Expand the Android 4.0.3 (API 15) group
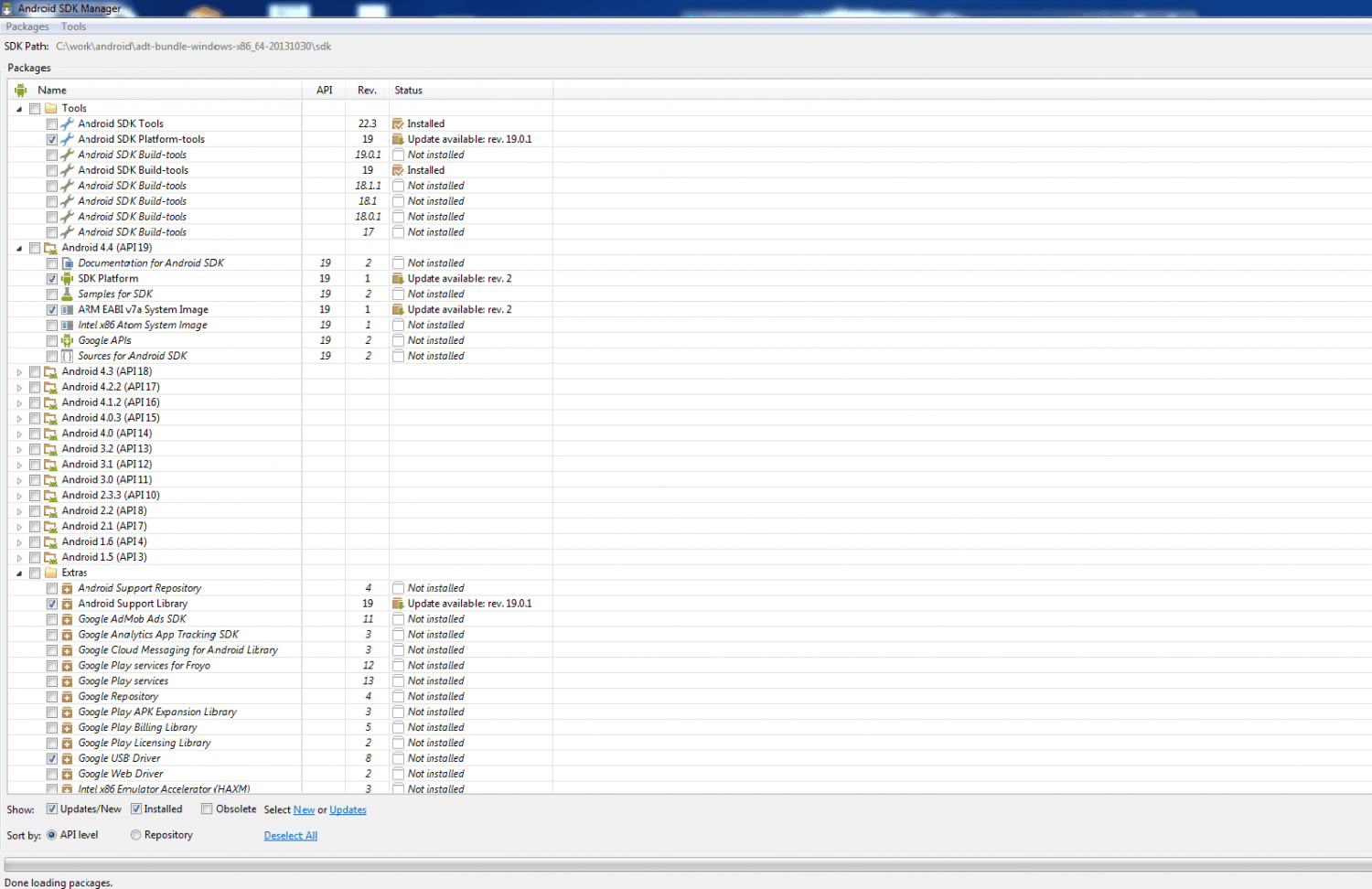The width and height of the screenshot is (1372, 889). click(19, 419)
